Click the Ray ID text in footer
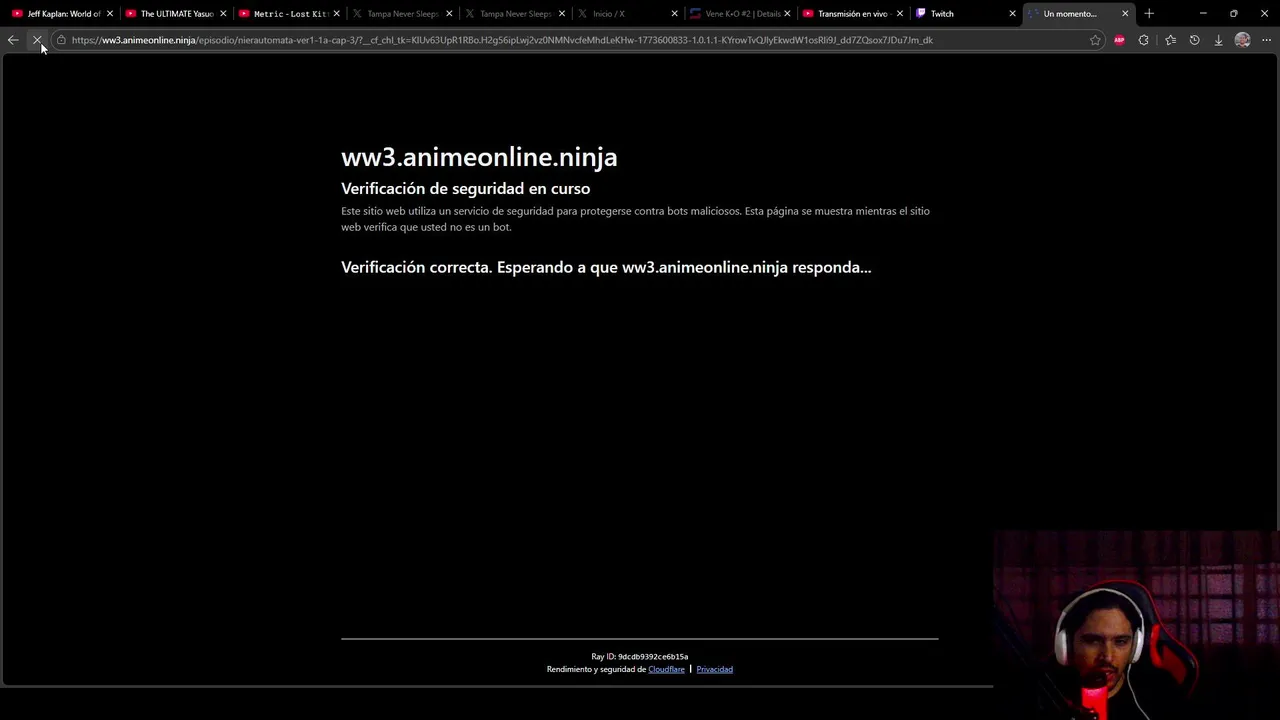1280x720 pixels. (x=639, y=657)
